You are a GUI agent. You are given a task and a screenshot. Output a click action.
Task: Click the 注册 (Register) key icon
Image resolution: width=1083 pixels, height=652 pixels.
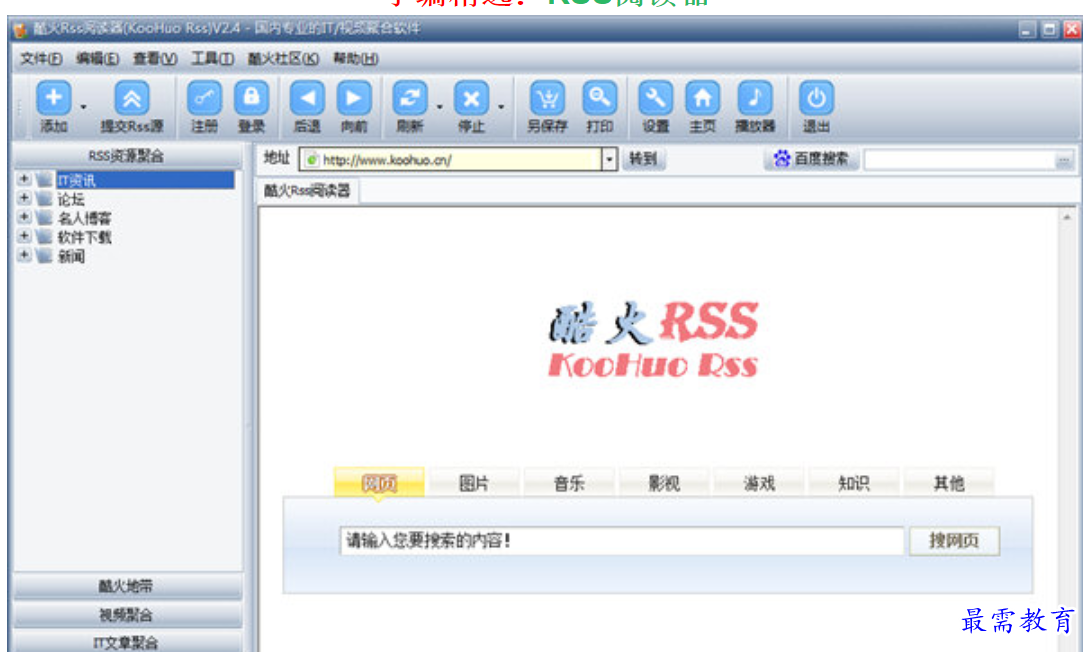[204, 98]
